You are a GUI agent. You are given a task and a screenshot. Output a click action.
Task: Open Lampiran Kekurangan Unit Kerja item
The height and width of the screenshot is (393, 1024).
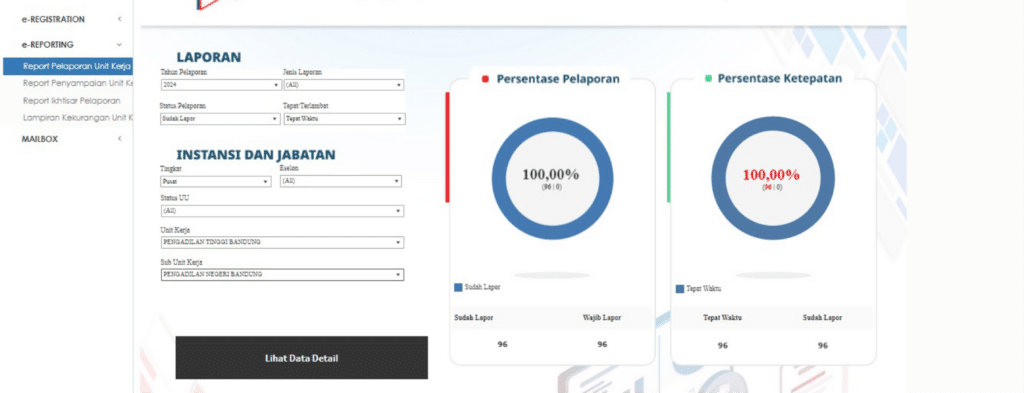[77, 118]
